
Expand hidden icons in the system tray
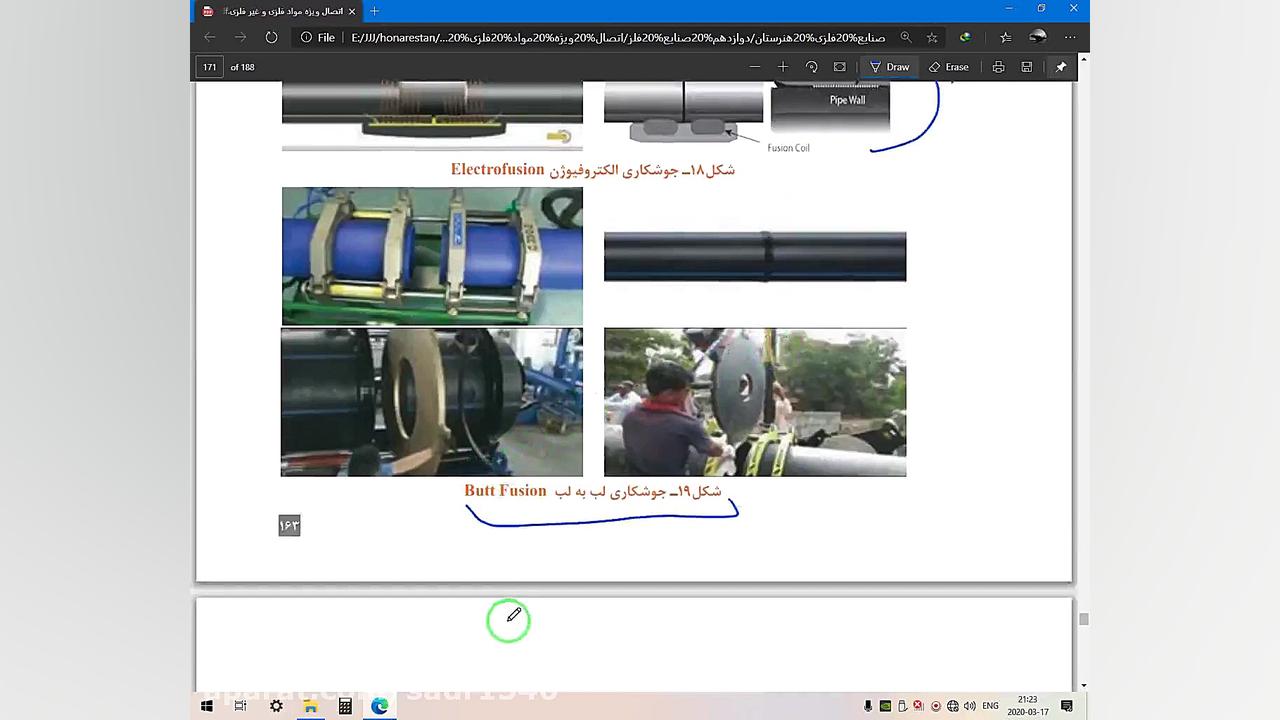click(852, 706)
